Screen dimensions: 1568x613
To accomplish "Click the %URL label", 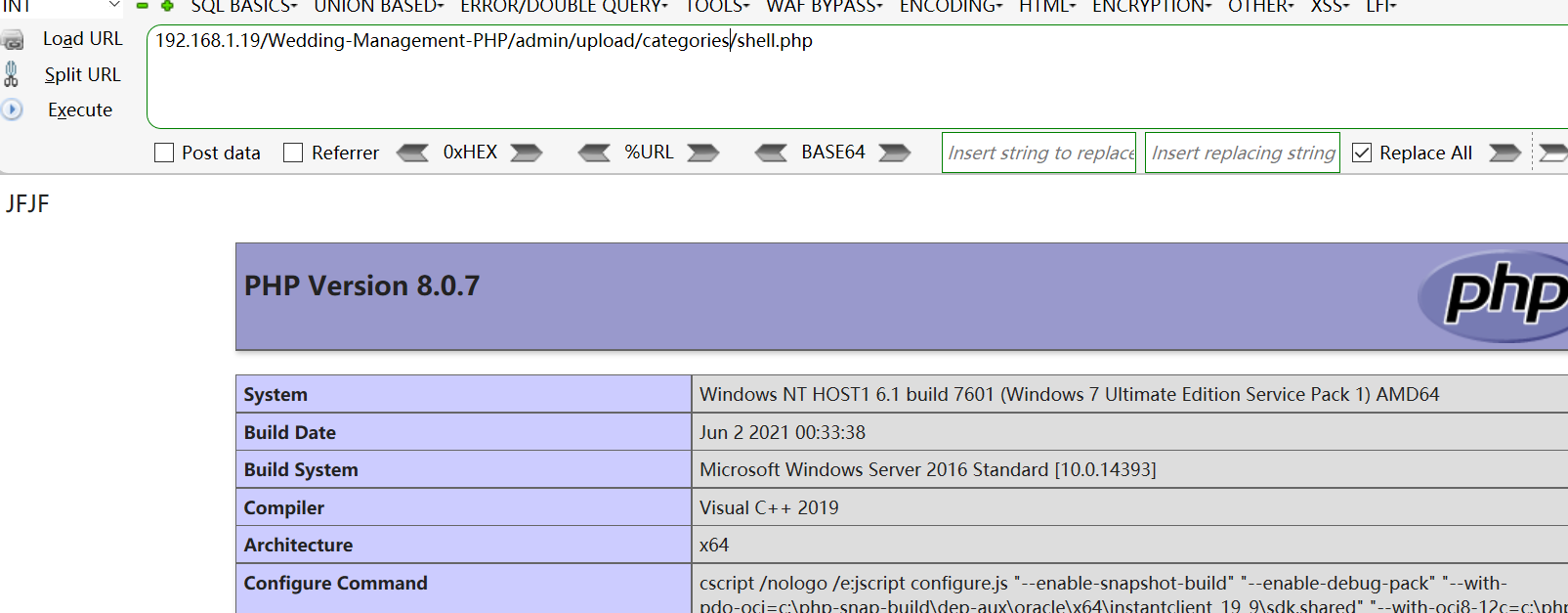I will pos(649,152).
